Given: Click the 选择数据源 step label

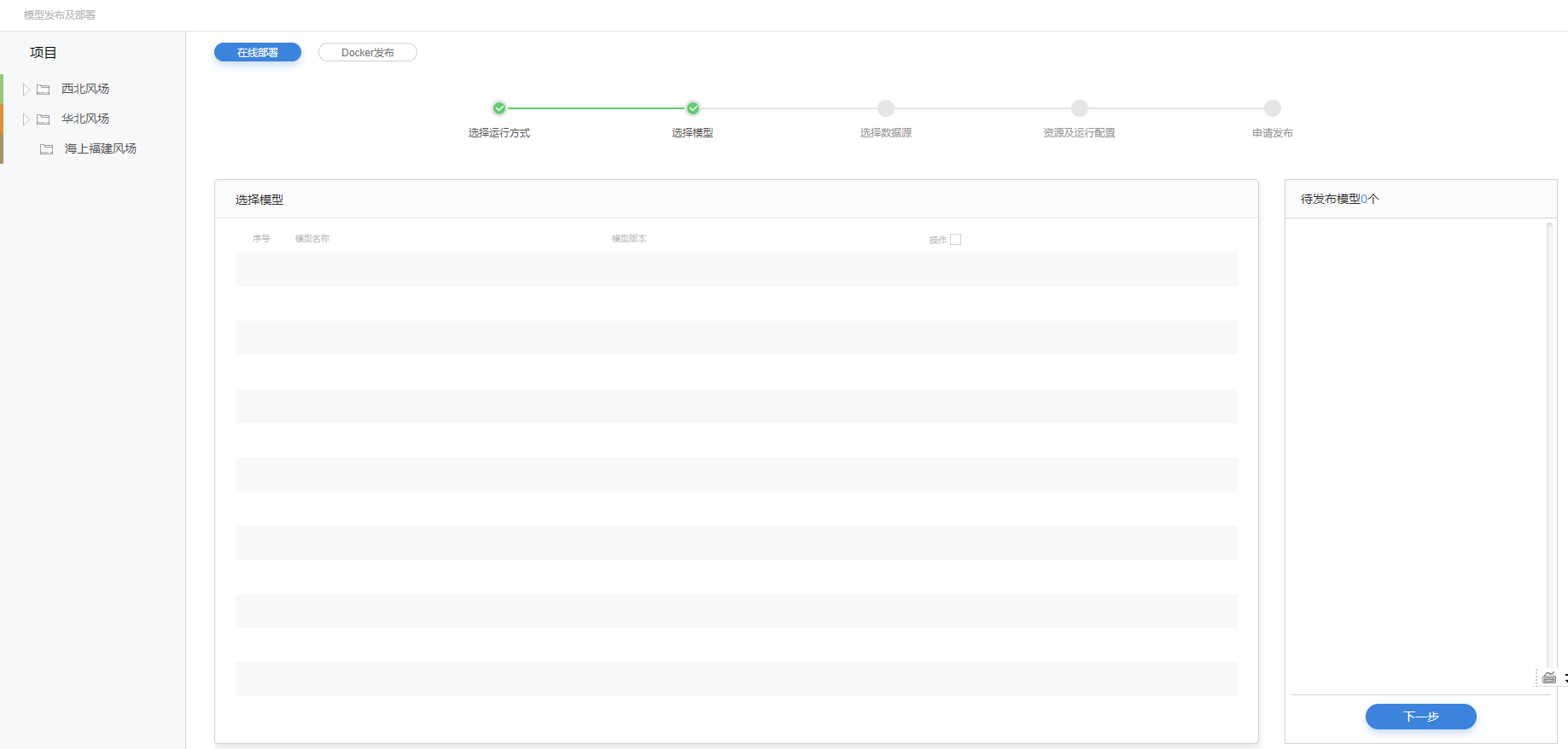Looking at the screenshot, I should tap(886, 133).
